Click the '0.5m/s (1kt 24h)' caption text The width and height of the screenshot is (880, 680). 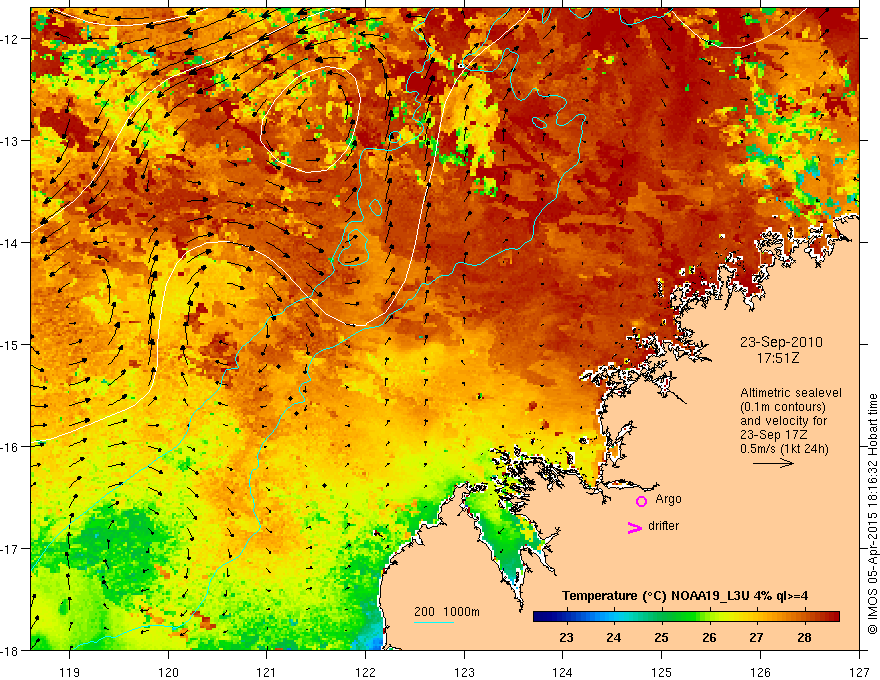(x=784, y=449)
